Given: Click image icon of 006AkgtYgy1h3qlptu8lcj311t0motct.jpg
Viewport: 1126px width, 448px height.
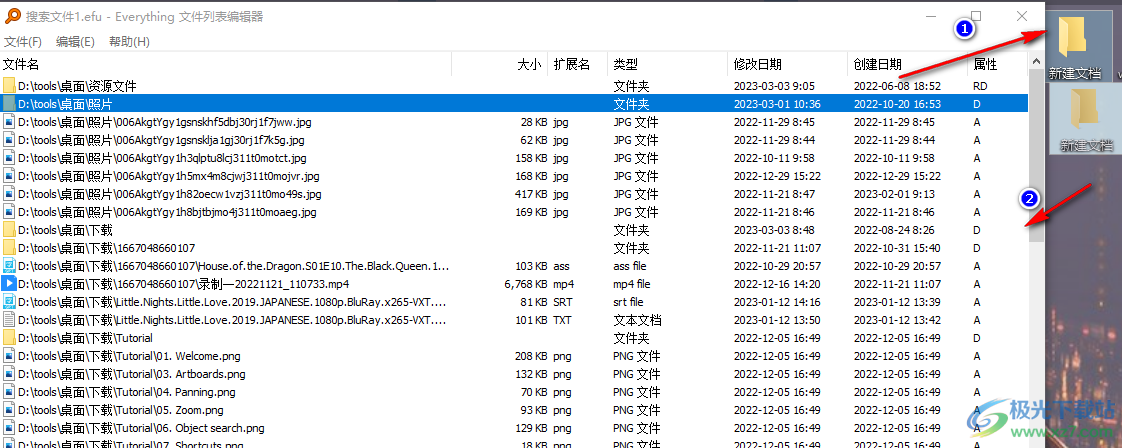Looking at the screenshot, I should (x=9, y=158).
